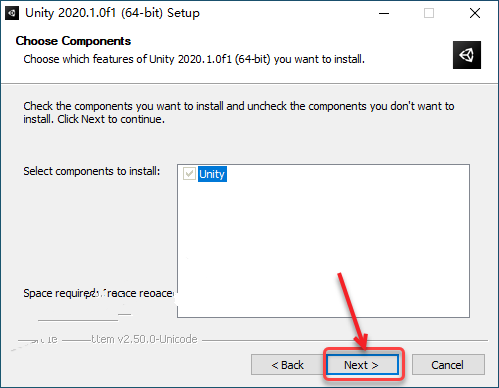Cancel the Unity installation
Screen dimensions: 499x388
pos(448,365)
